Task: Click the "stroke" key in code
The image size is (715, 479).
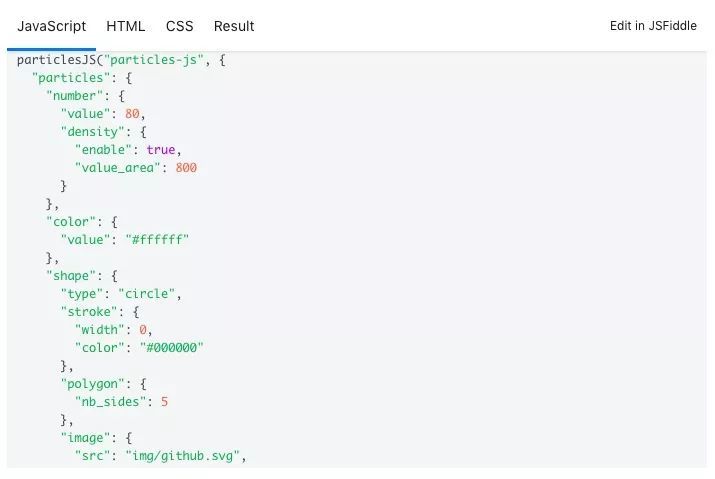Action: [x=89, y=312]
